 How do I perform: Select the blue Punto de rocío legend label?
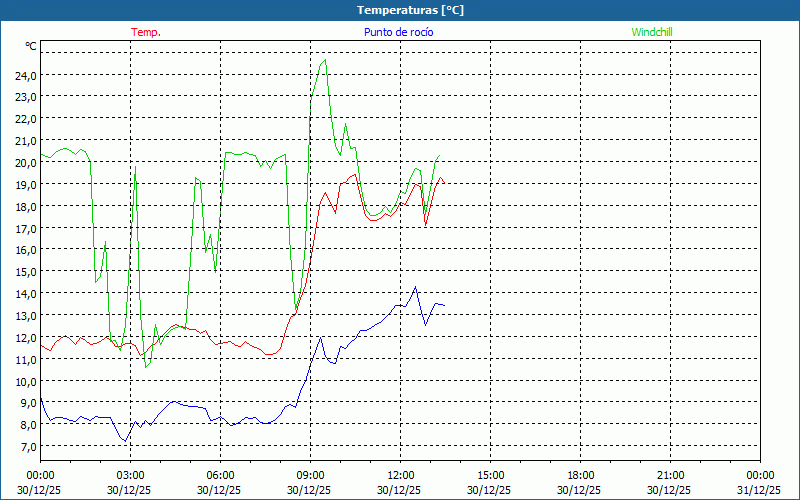pyautogui.click(x=399, y=32)
